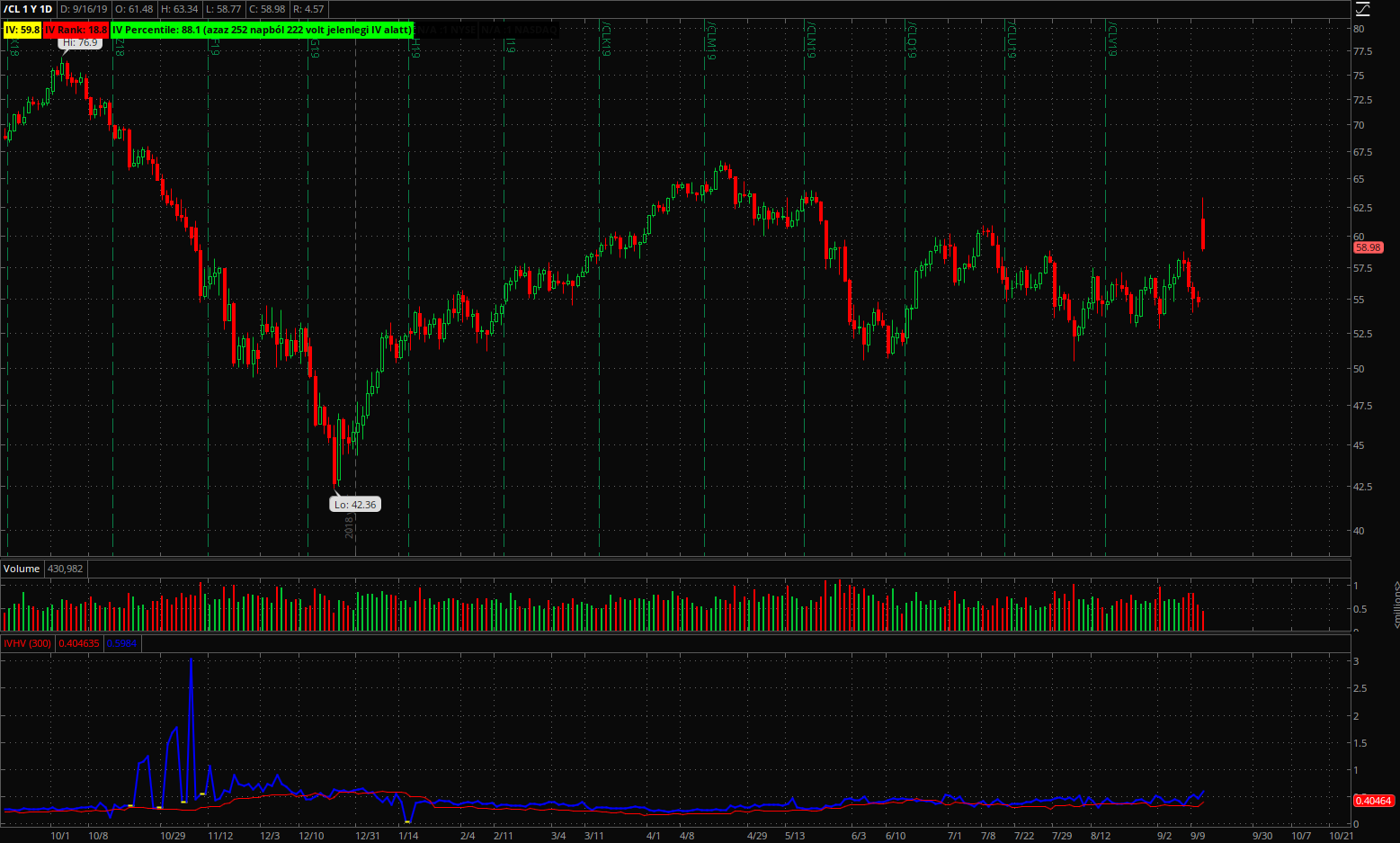1400x843 pixels.
Task: Click the dark N/A NASDAQ label
Action: [x=519, y=30]
